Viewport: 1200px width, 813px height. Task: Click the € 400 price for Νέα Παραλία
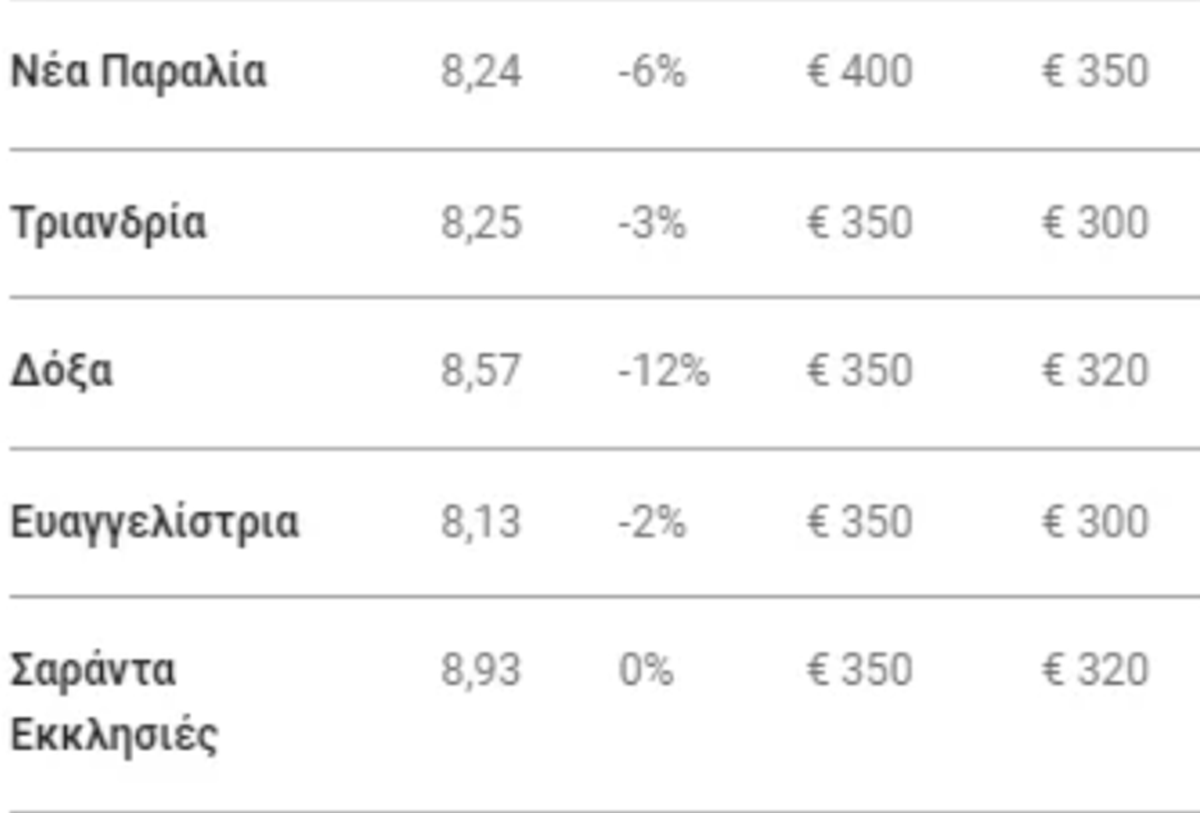coord(860,72)
